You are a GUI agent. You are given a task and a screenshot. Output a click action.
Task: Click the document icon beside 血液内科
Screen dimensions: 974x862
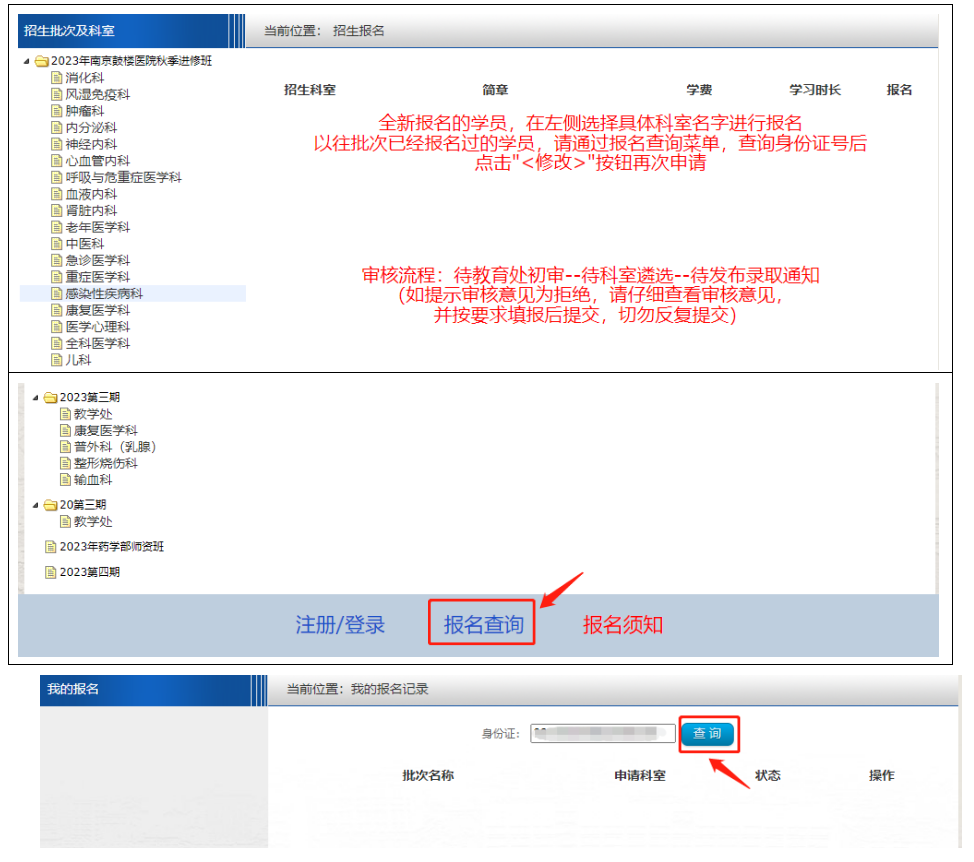[x=57, y=194]
